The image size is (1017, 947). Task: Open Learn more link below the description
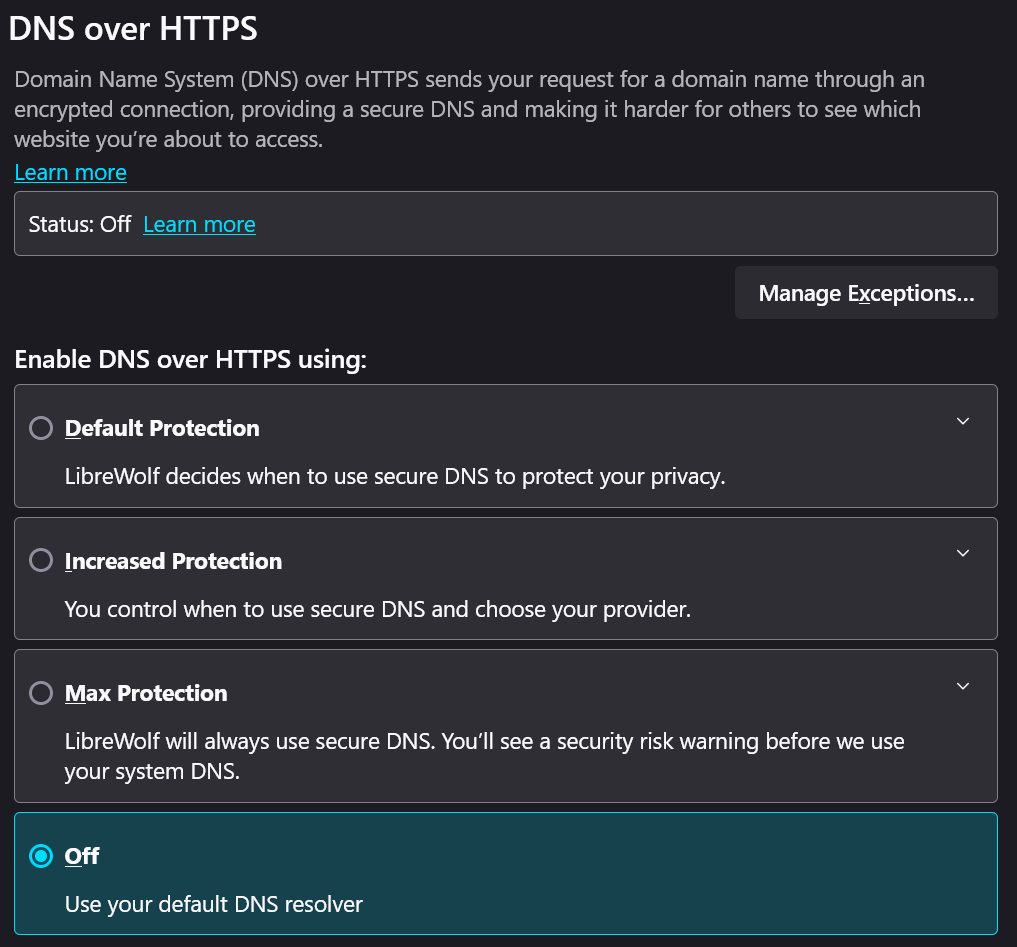click(x=70, y=172)
